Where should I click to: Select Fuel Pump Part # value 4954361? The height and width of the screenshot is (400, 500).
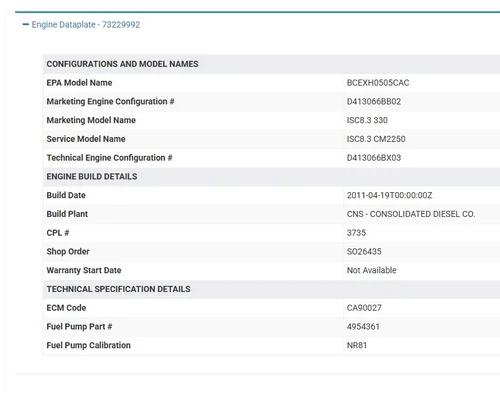(363, 326)
